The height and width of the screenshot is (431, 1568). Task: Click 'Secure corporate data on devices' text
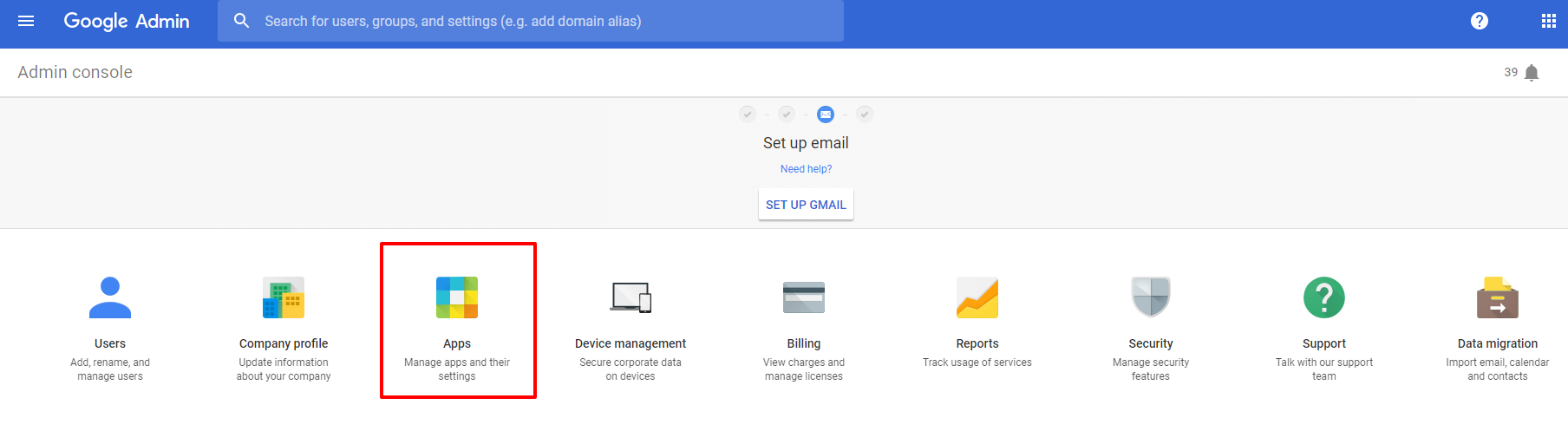pyautogui.click(x=630, y=369)
